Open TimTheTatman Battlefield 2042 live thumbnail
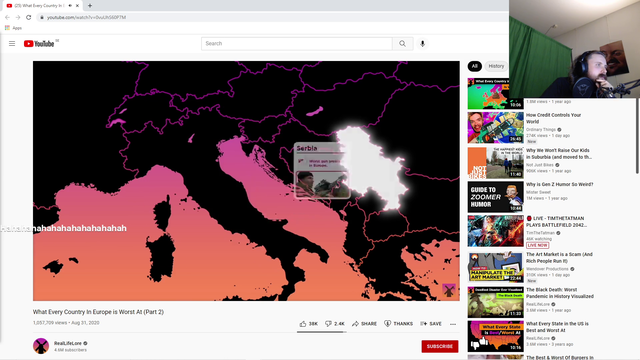 [x=496, y=231]
